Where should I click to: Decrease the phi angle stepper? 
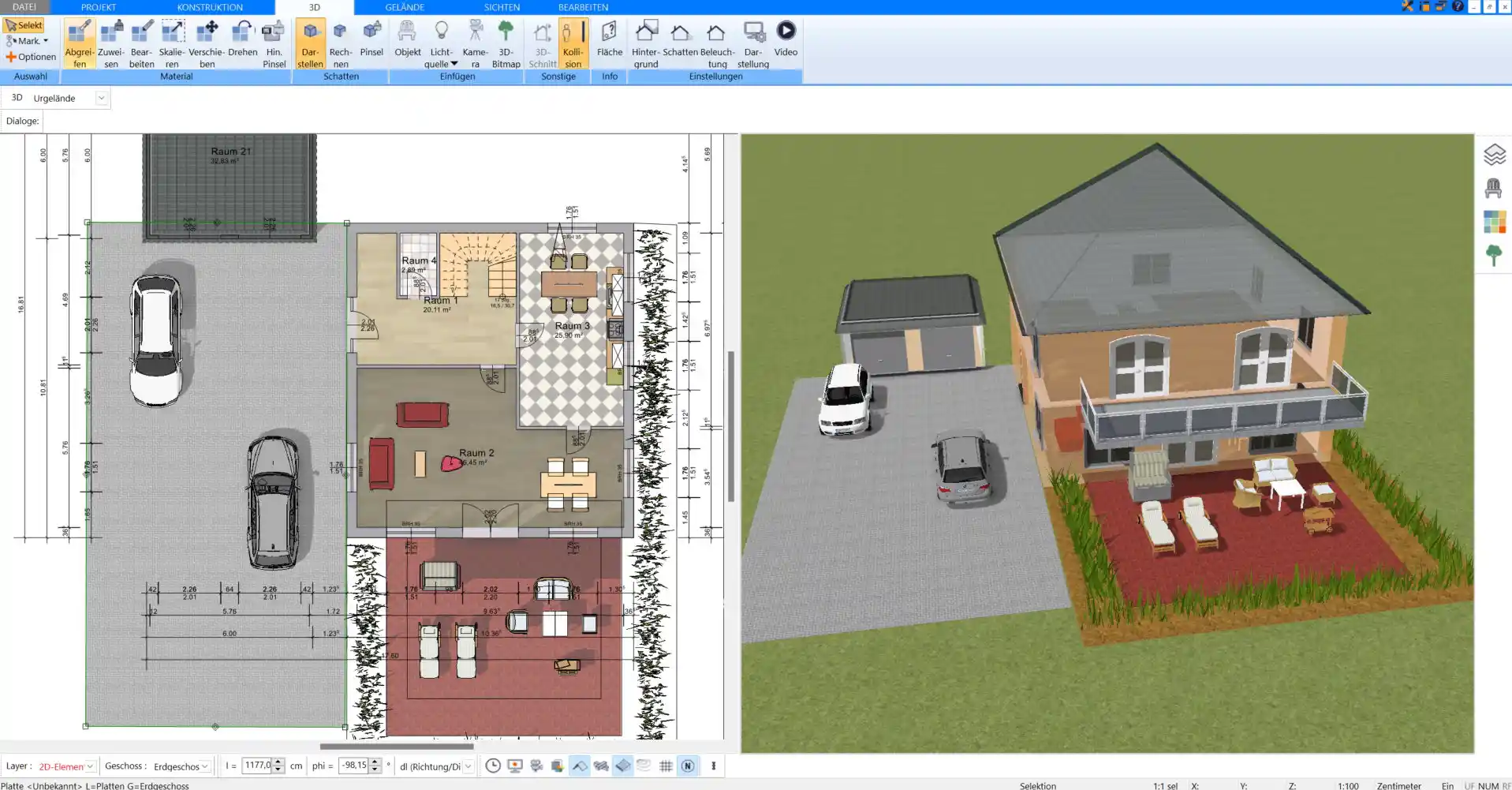[375, 769]
